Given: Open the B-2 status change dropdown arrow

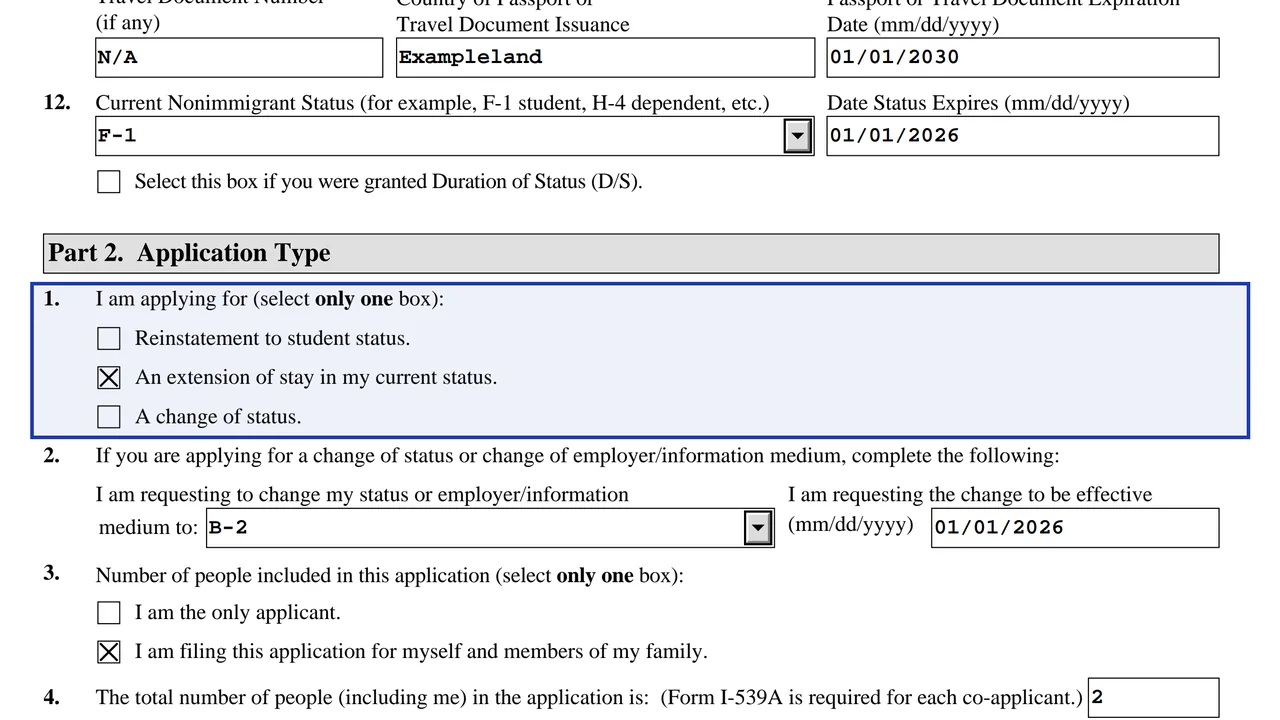Looking at the screenshot, I should tap(758, 528).
